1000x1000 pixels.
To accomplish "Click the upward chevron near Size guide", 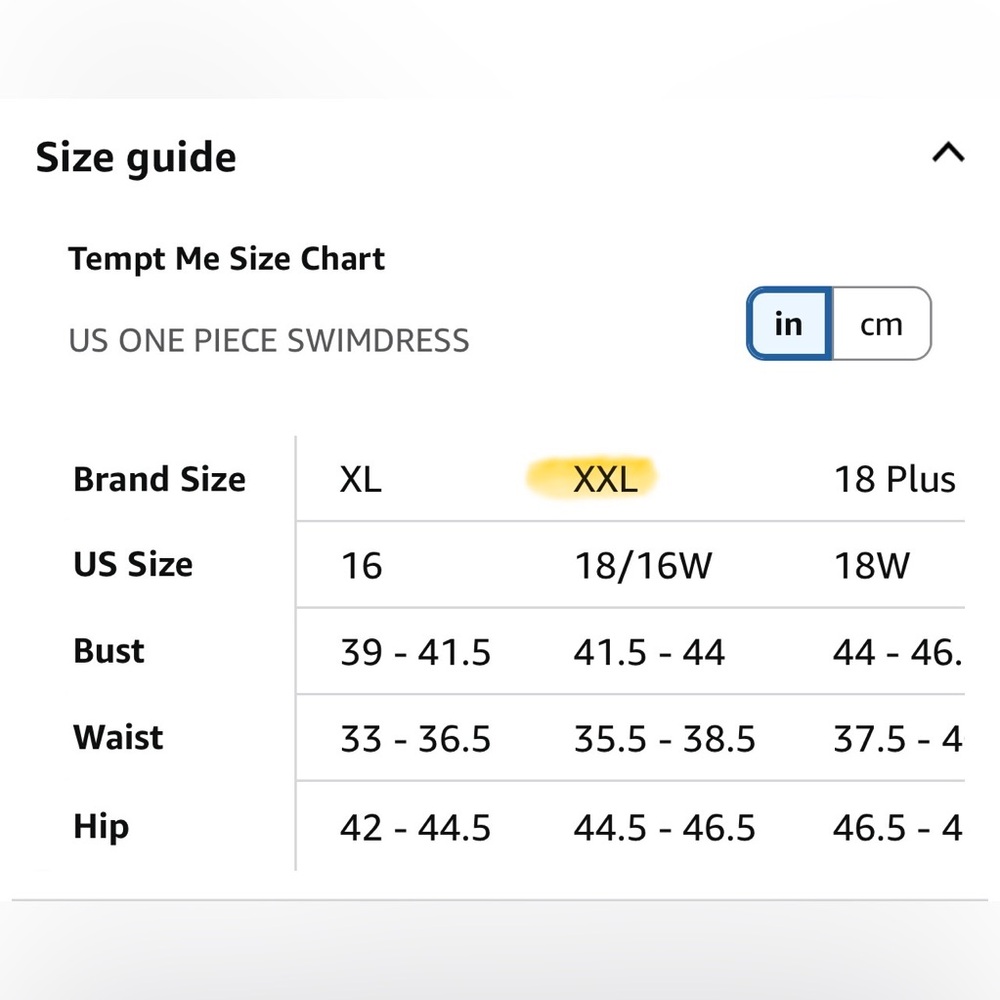I will [x=948, y=153].
